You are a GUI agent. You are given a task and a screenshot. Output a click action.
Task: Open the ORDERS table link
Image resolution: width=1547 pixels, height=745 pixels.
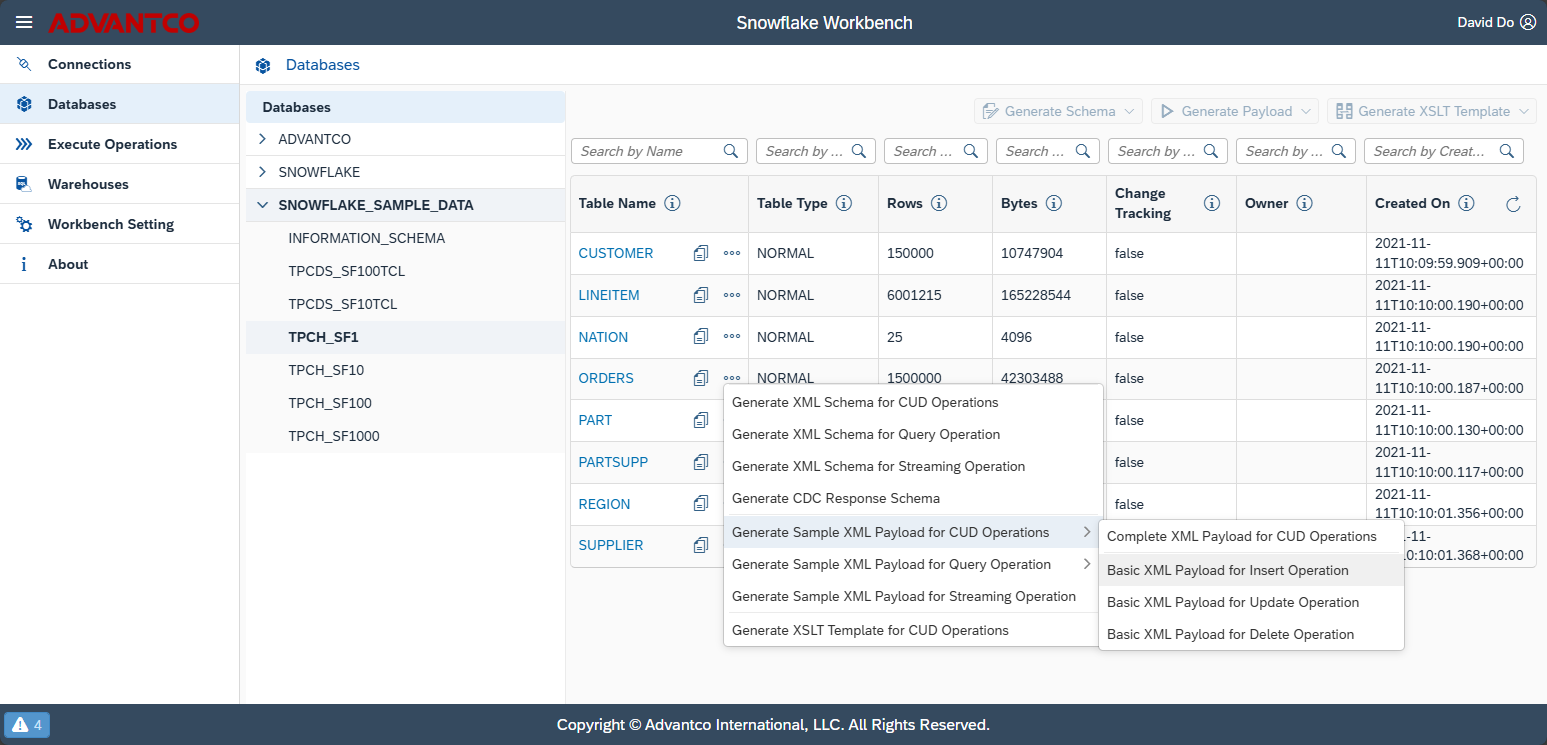coord(606,378)
